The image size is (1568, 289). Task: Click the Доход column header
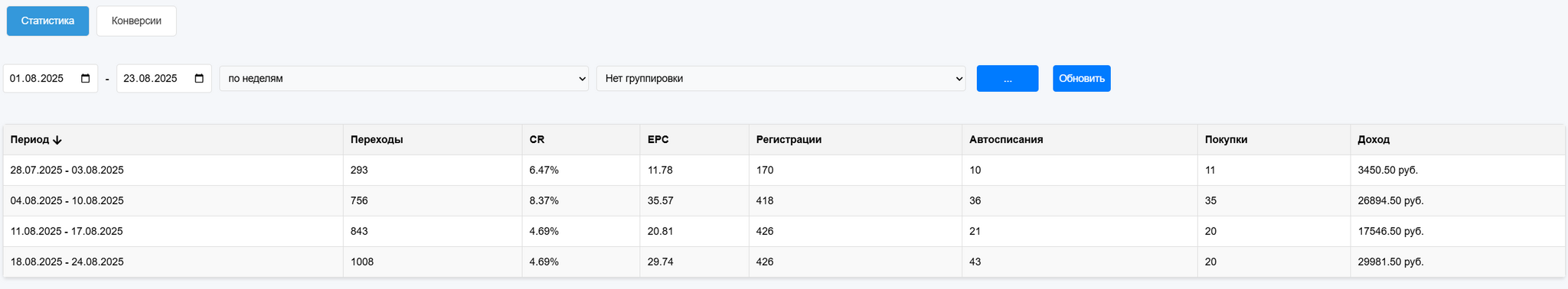pyautogui.click(x=1374, y=140)
